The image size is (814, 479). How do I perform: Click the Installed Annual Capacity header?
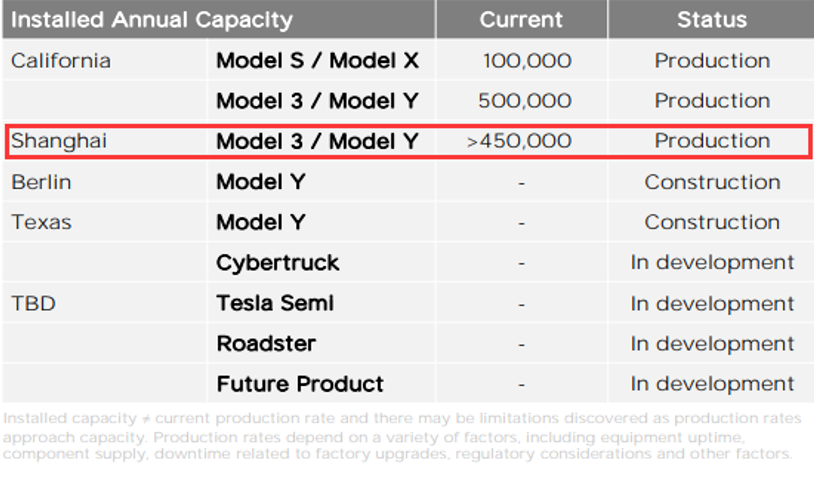tap(152, 20)
